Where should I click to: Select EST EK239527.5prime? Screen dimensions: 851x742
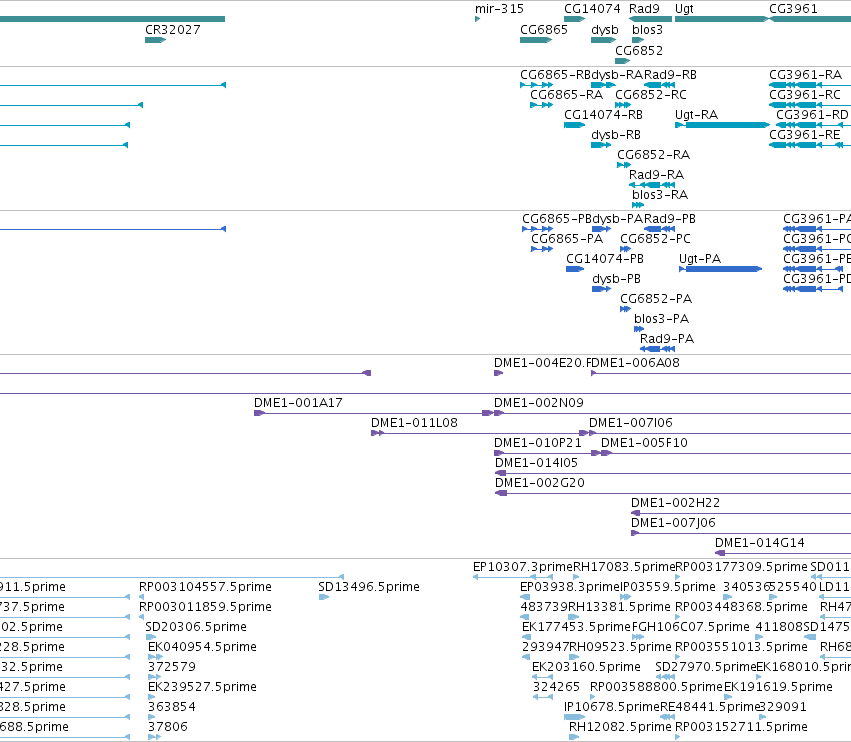(x=151, y=697)
